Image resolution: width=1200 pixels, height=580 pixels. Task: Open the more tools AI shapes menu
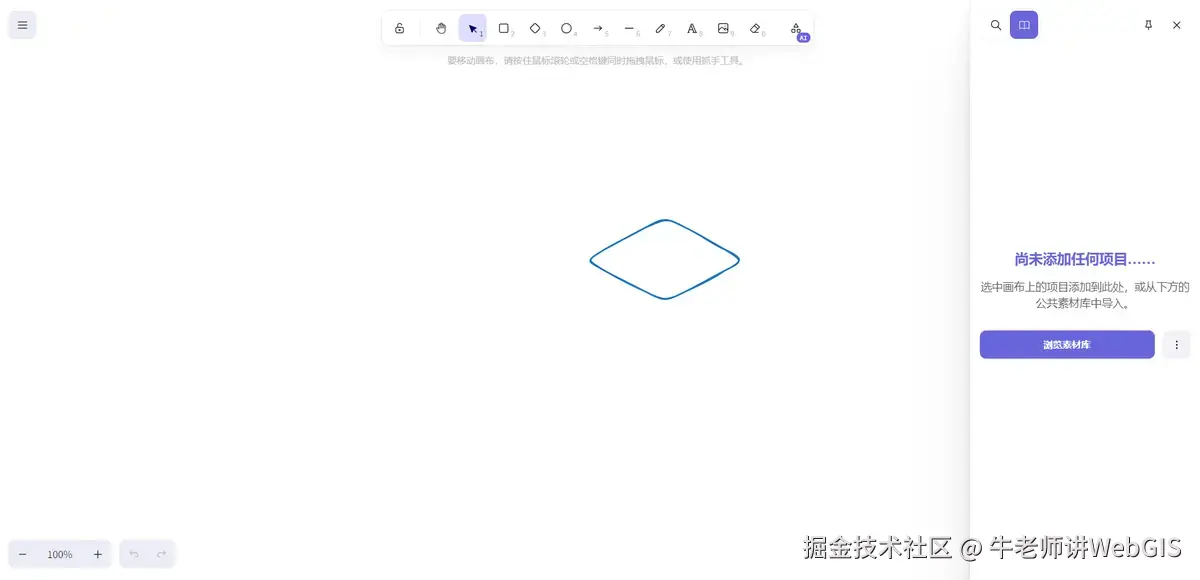click(x=796, y=28)
